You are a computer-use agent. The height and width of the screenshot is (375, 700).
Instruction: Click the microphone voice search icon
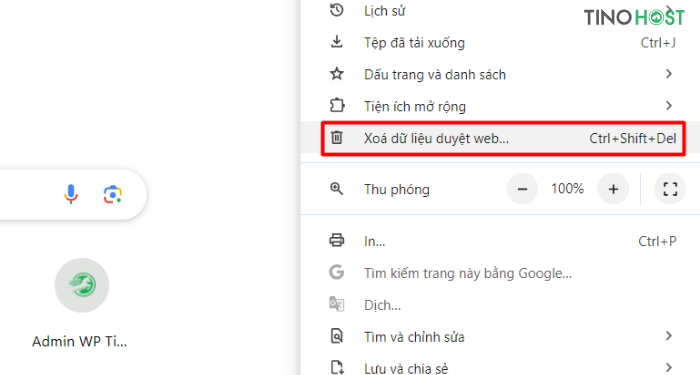pos(71,194)
